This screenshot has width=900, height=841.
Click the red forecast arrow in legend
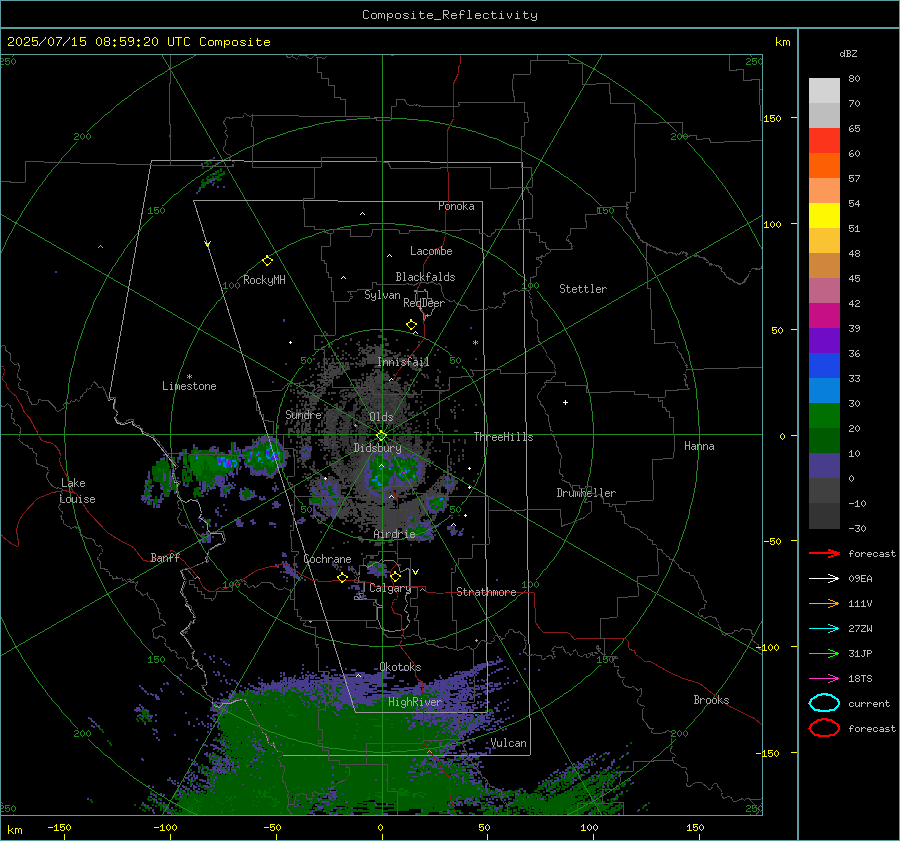coord(824,553)
